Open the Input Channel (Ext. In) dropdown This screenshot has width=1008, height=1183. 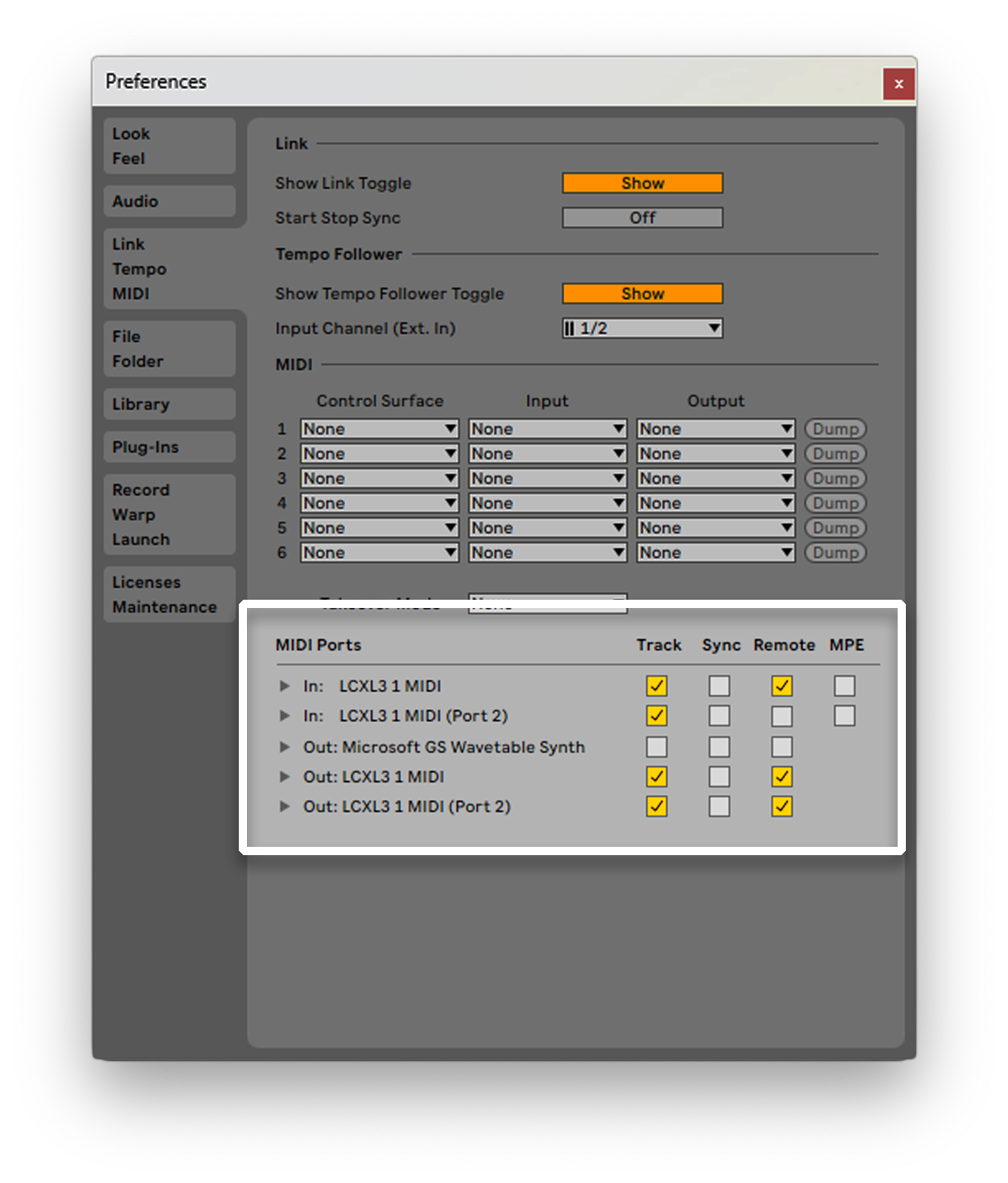click(x=642, y=328)
